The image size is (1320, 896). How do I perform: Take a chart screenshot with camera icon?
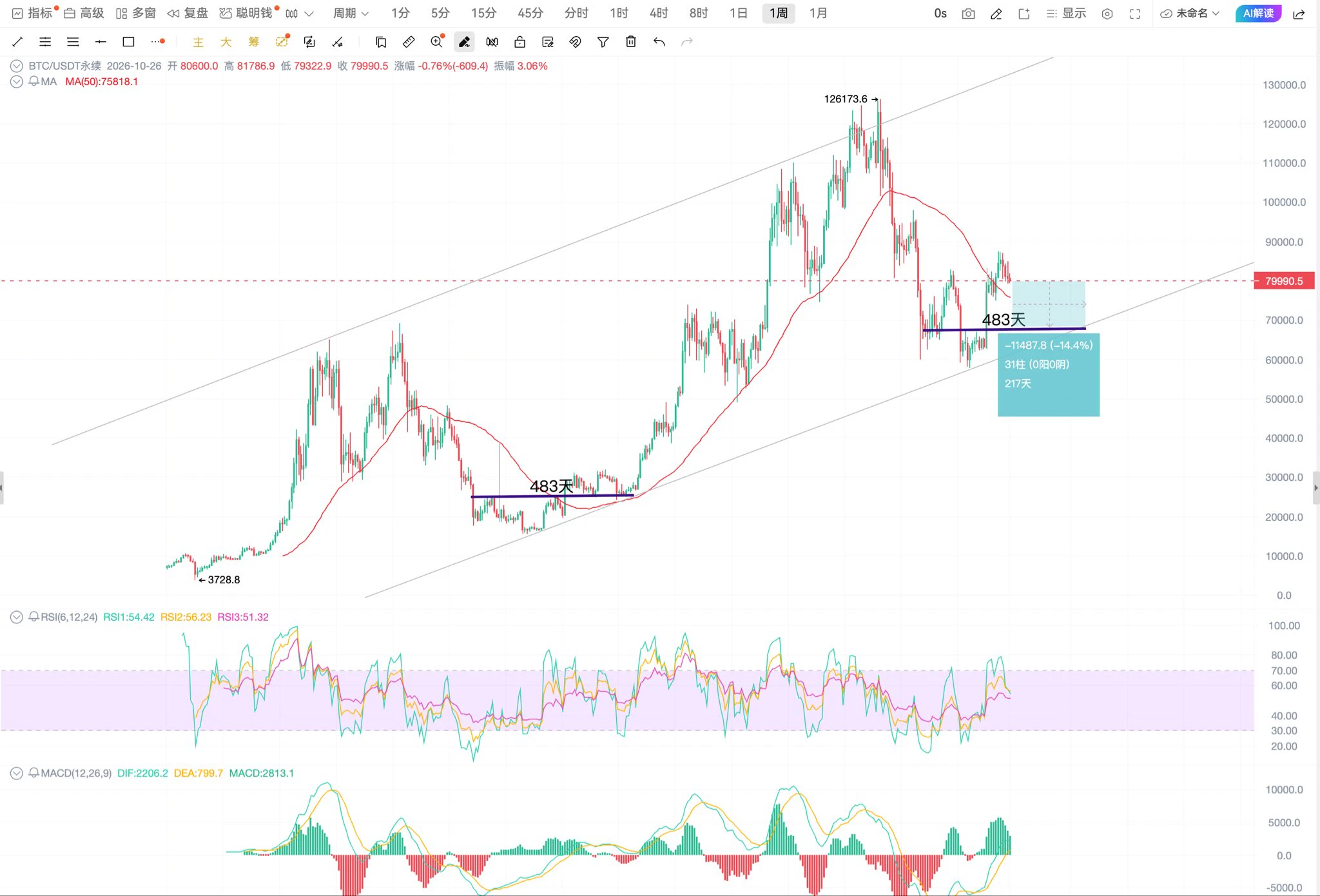[968, 14]
